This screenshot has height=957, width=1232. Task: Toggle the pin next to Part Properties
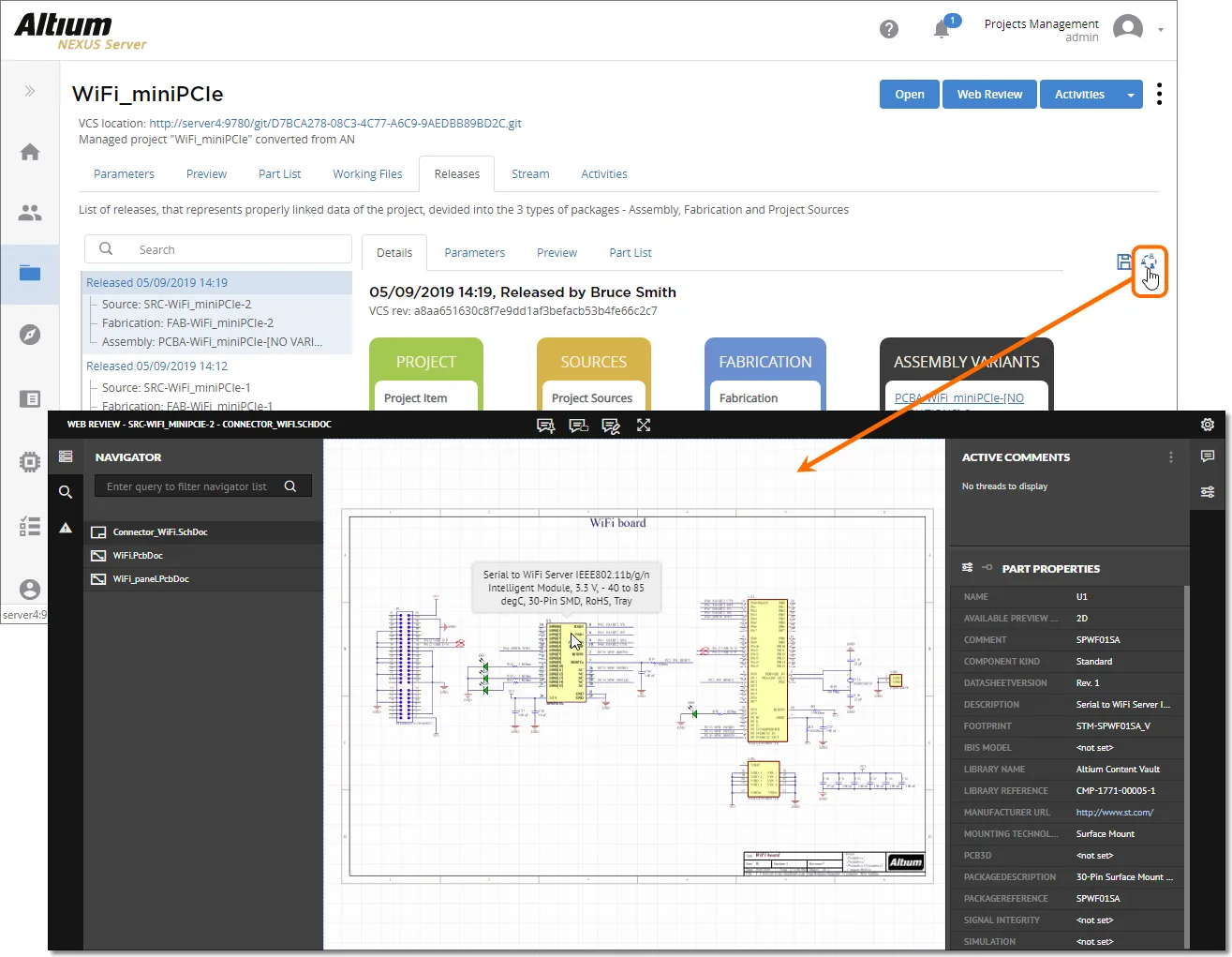pos(987,568)
